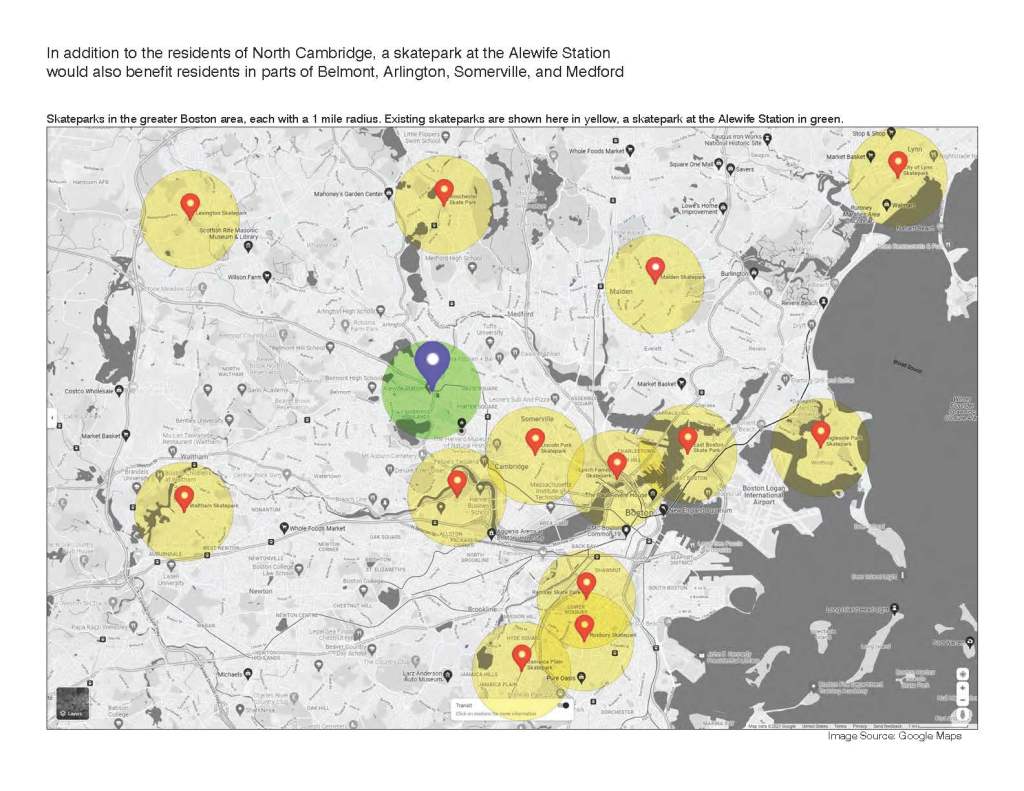Open the Privacy link in map footer

859,726
